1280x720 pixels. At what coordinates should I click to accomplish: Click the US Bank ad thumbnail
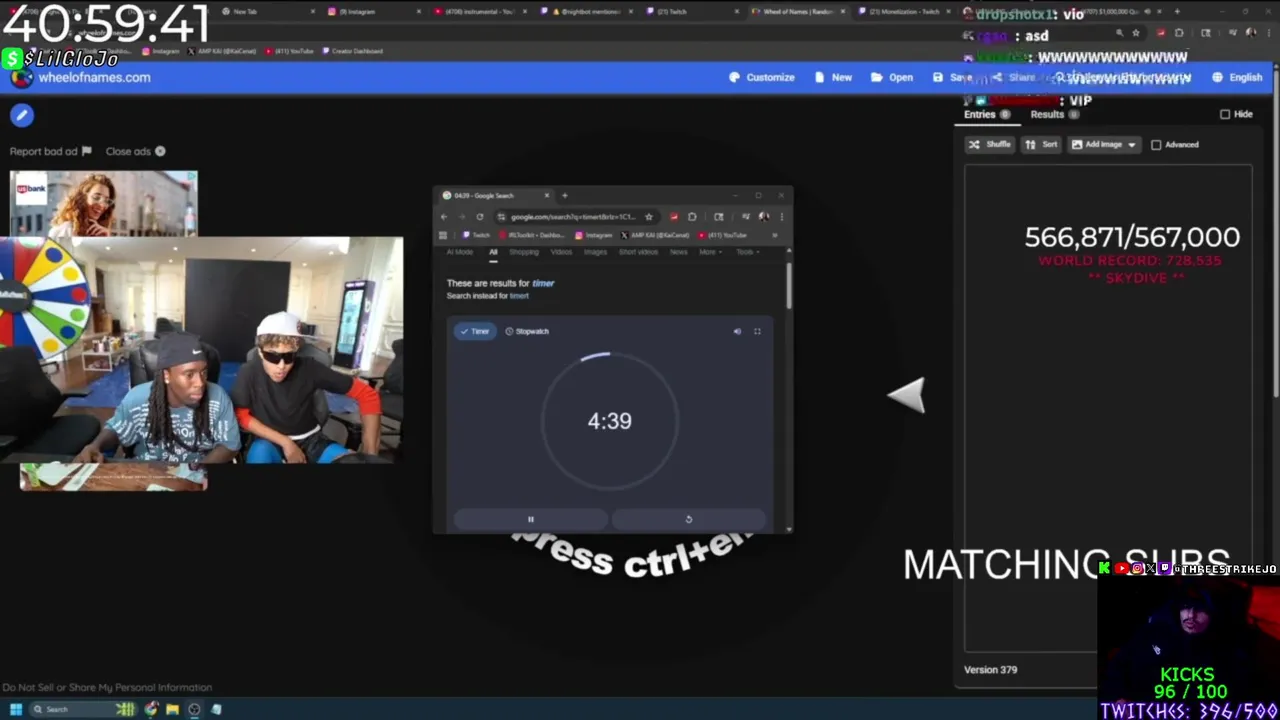pyautogui.click(x=104, y=203)
